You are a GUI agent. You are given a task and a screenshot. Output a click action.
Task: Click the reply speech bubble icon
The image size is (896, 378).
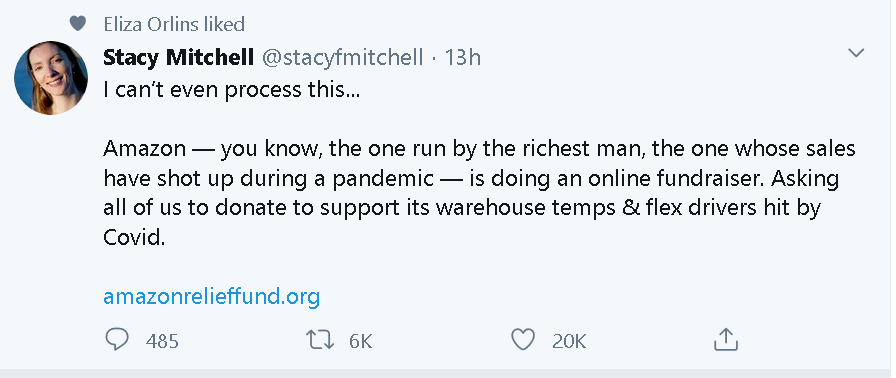[117, 339]
